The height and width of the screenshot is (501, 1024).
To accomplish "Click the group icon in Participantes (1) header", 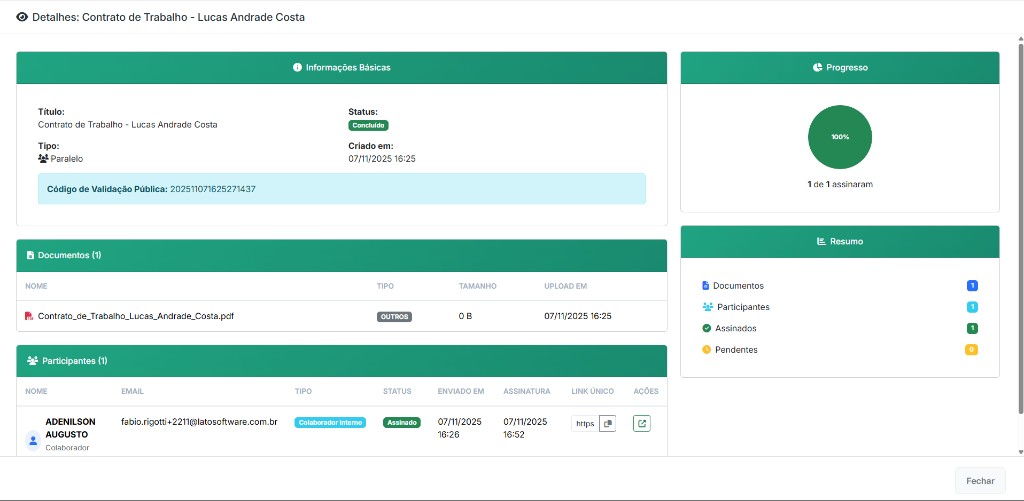I will point(33,361).
